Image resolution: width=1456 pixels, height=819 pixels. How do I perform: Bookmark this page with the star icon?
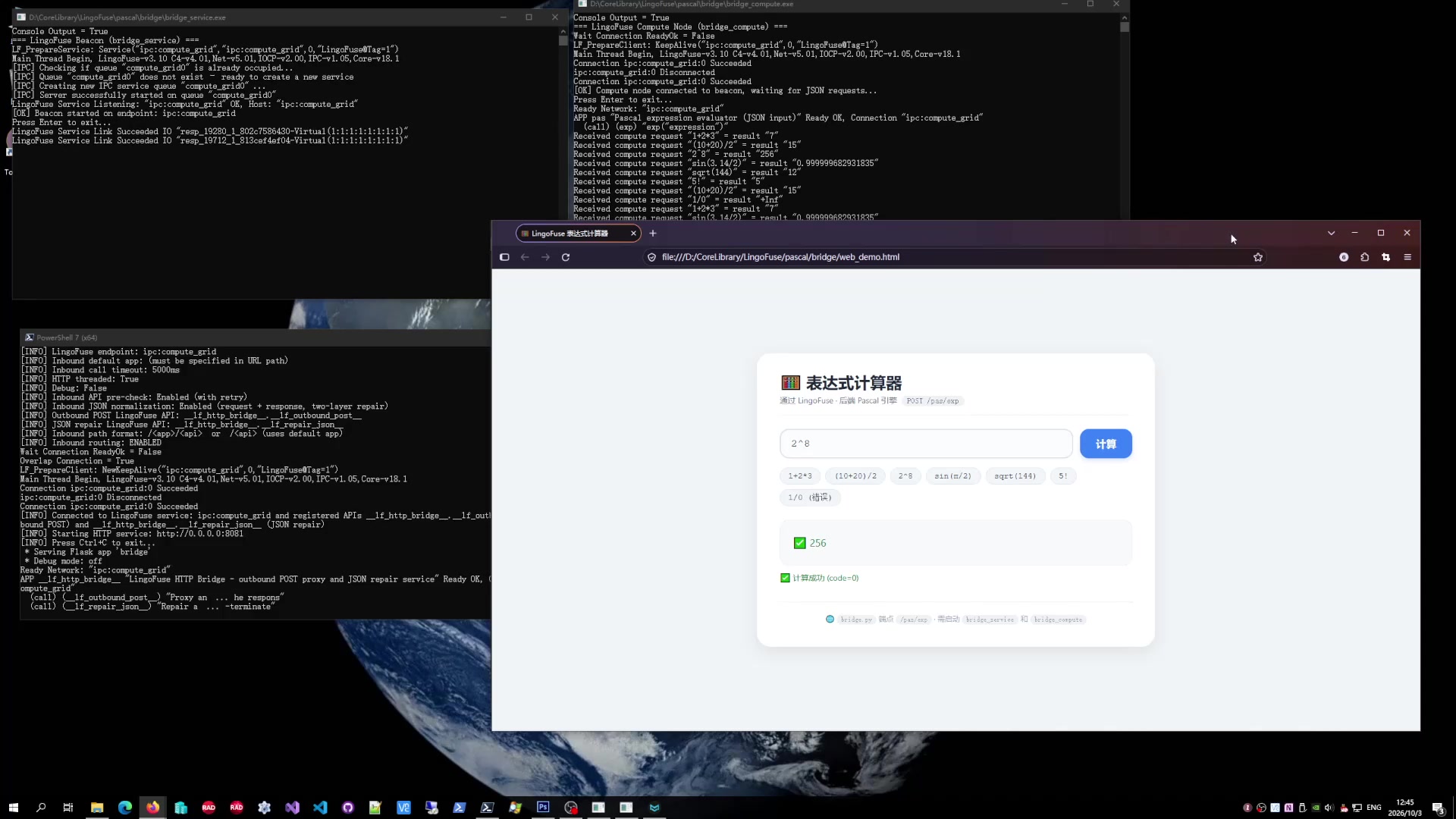click(x=1258, y=257)
